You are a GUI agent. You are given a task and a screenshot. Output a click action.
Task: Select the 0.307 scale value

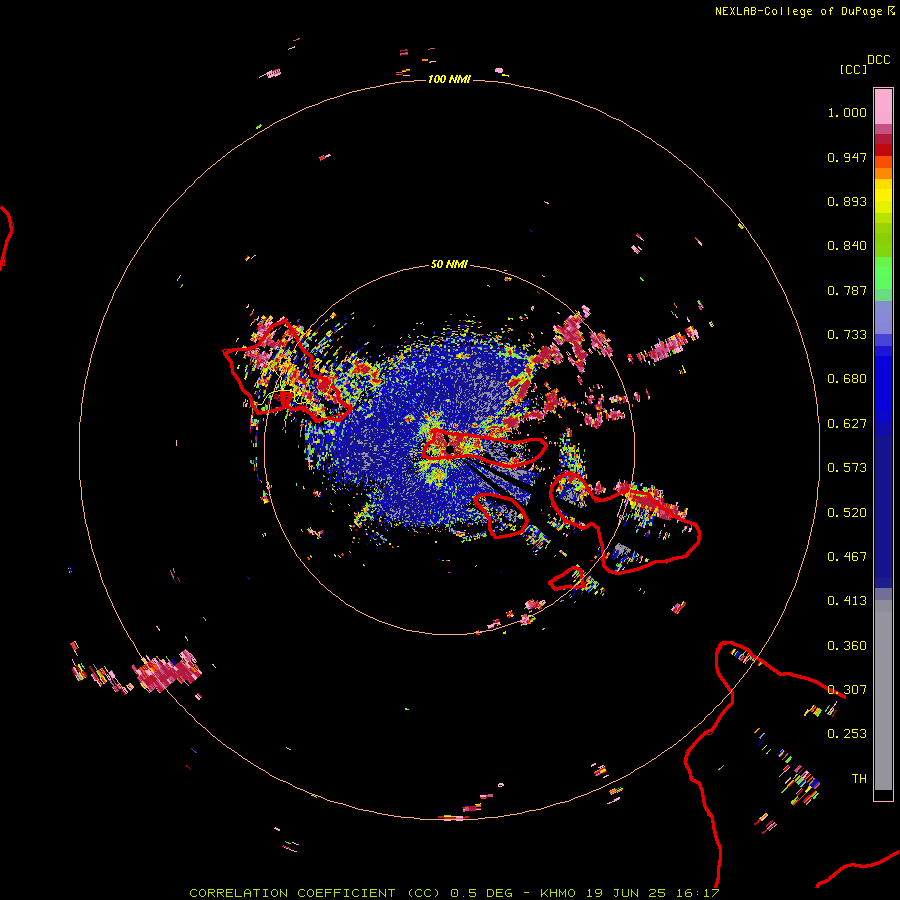tap(847, 690)
